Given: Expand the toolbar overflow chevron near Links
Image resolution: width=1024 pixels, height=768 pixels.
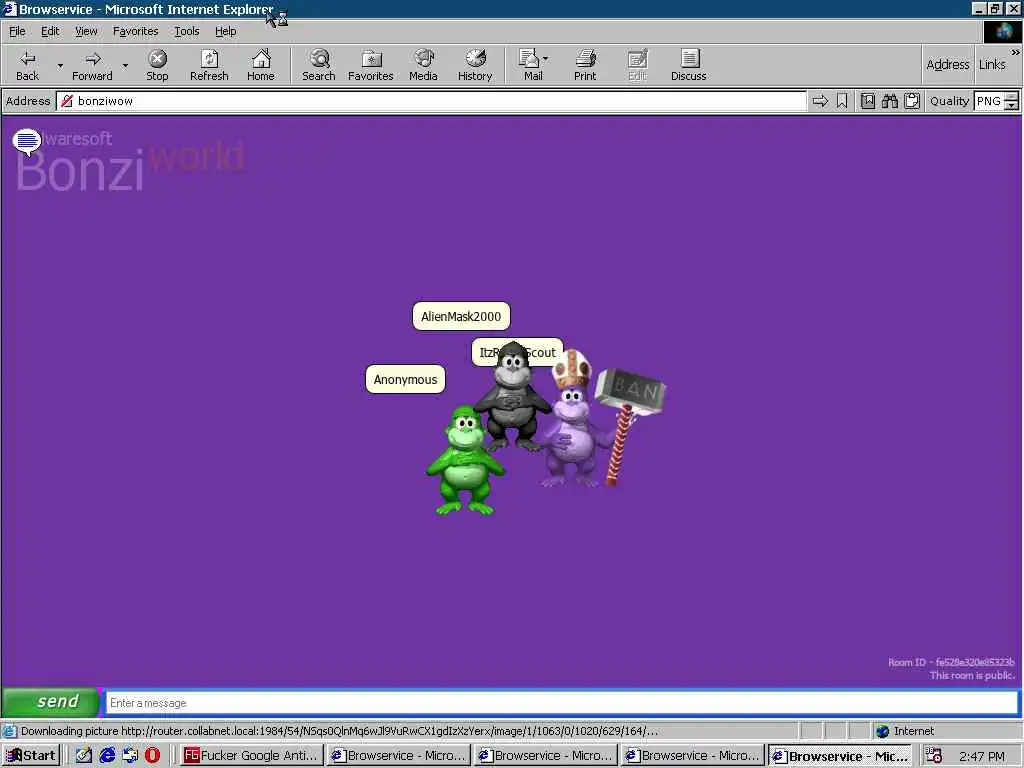Looking at the screenshot, I should (1016, 52).
